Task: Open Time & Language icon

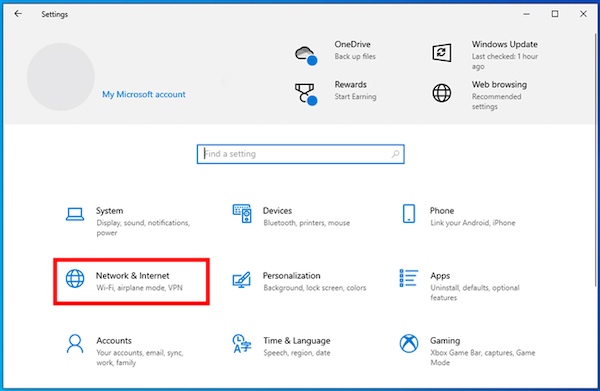Action: [242, 343]
